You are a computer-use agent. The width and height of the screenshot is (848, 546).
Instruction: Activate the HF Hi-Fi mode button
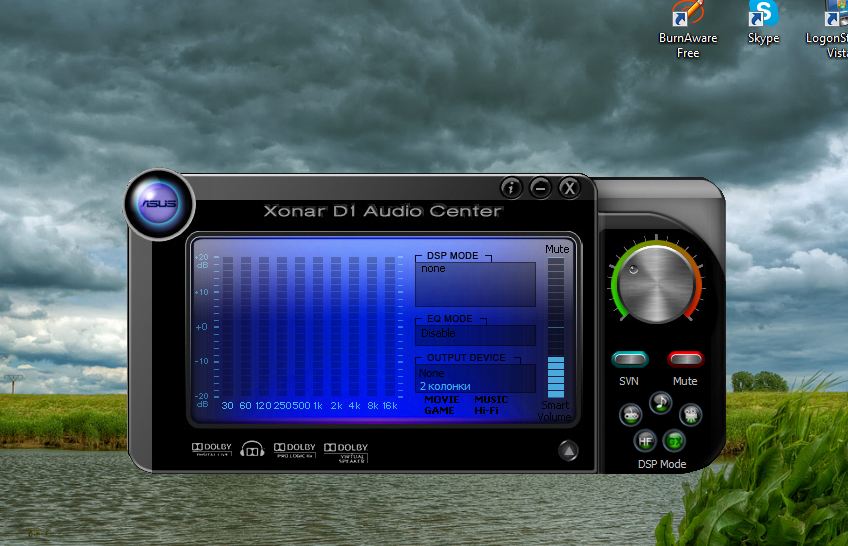pyautogui.click(x=646, y=440)
